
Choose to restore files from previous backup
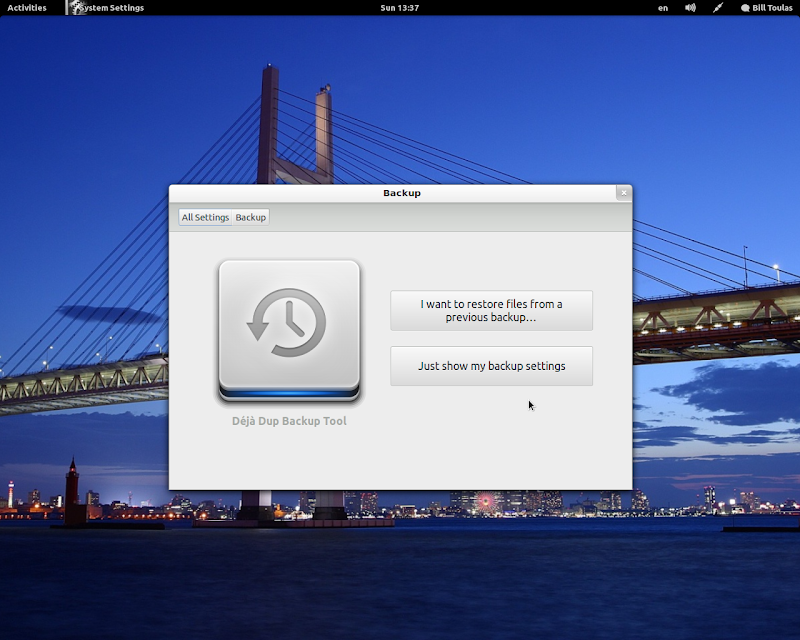(491, 310)
